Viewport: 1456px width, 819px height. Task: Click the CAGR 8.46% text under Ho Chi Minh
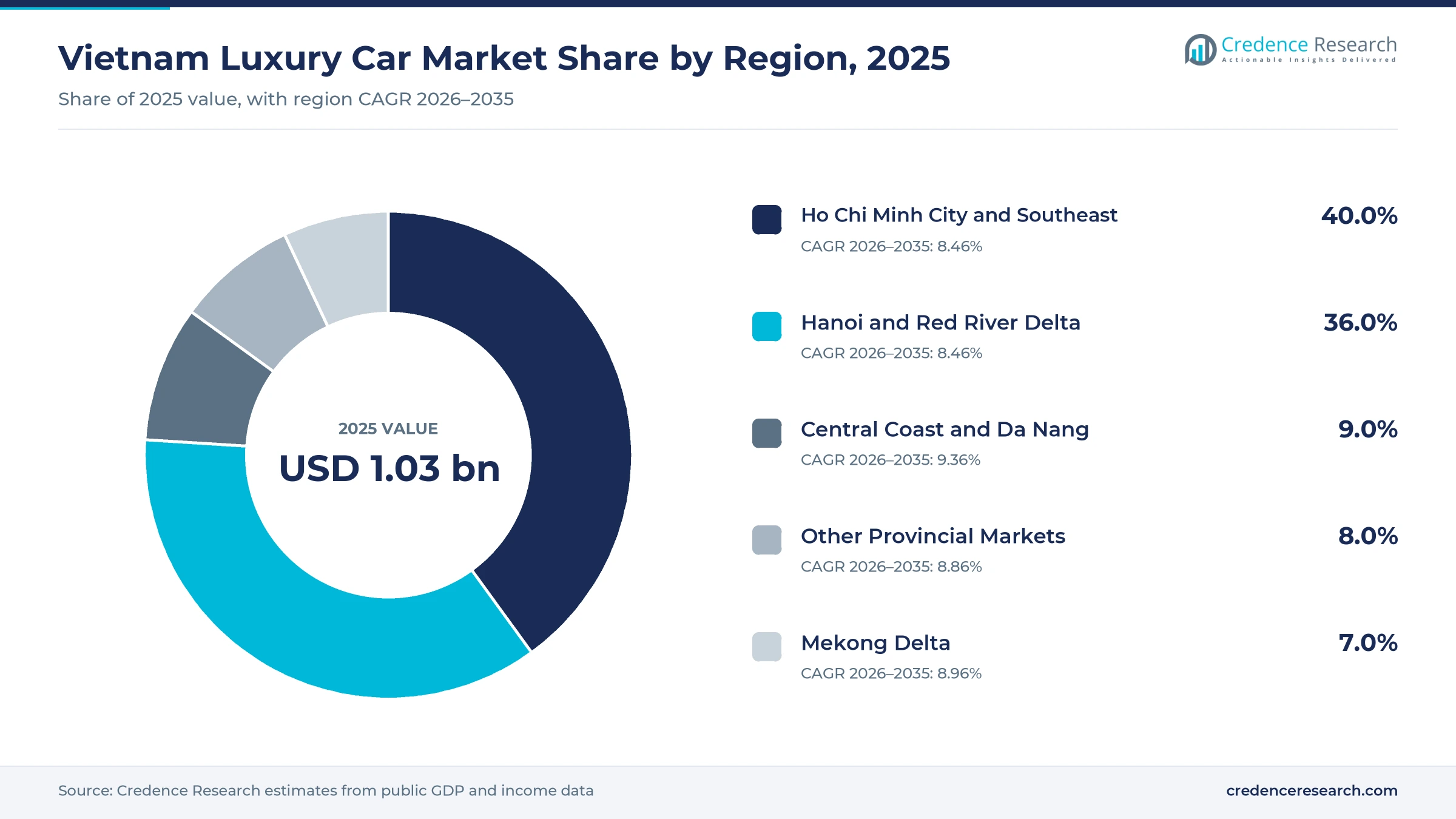(891, 246)
